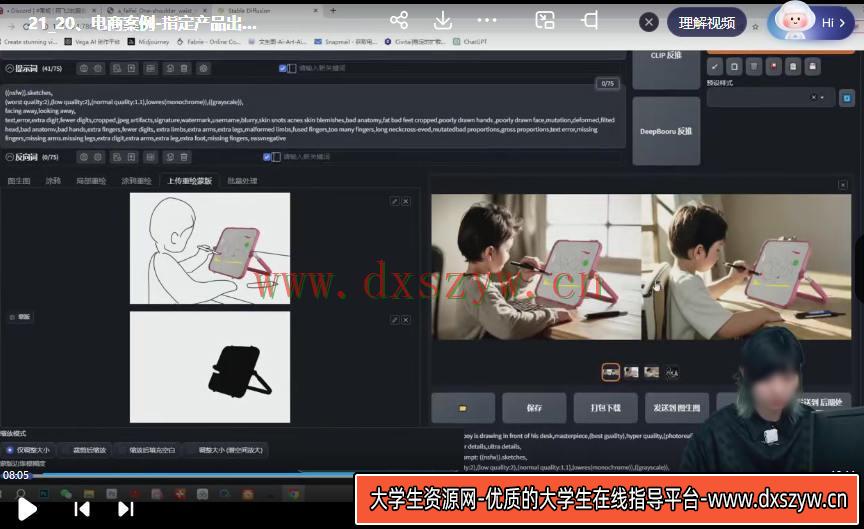Screen dimensions: 864x529
Task: Collapse the 反向词 negative prompt section
Action: (9, 157)
